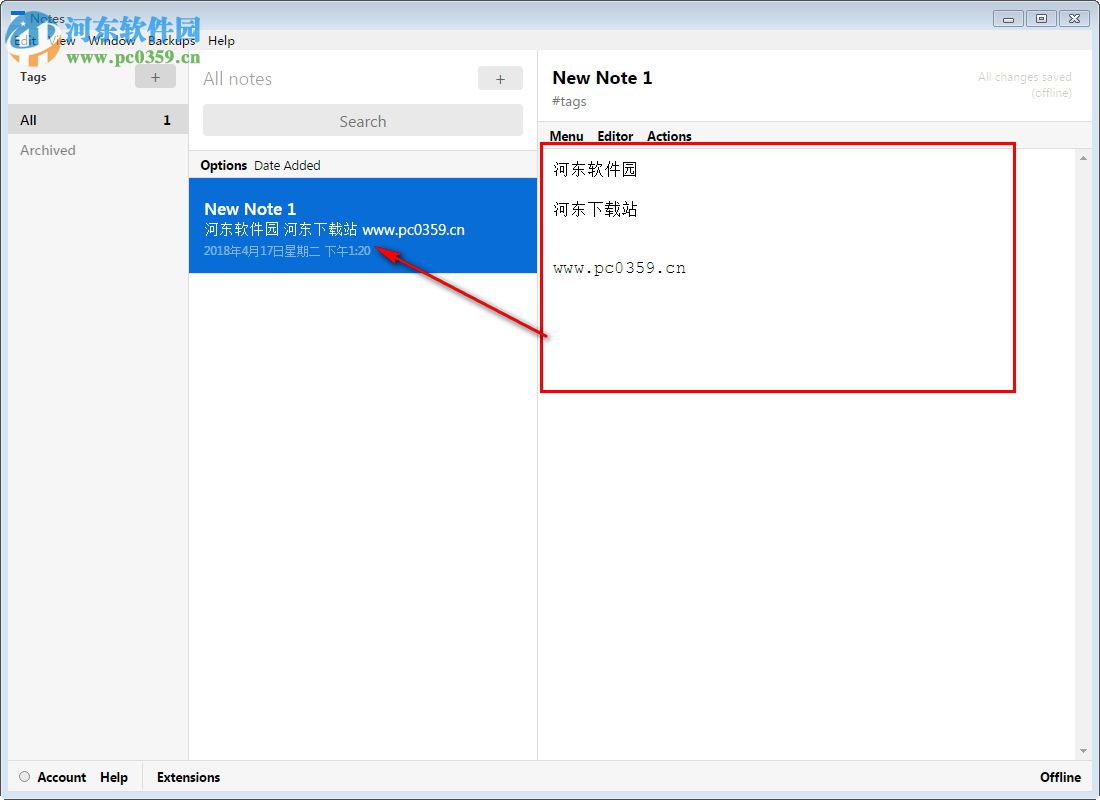Click the Account button in footer

coord(62,777)
